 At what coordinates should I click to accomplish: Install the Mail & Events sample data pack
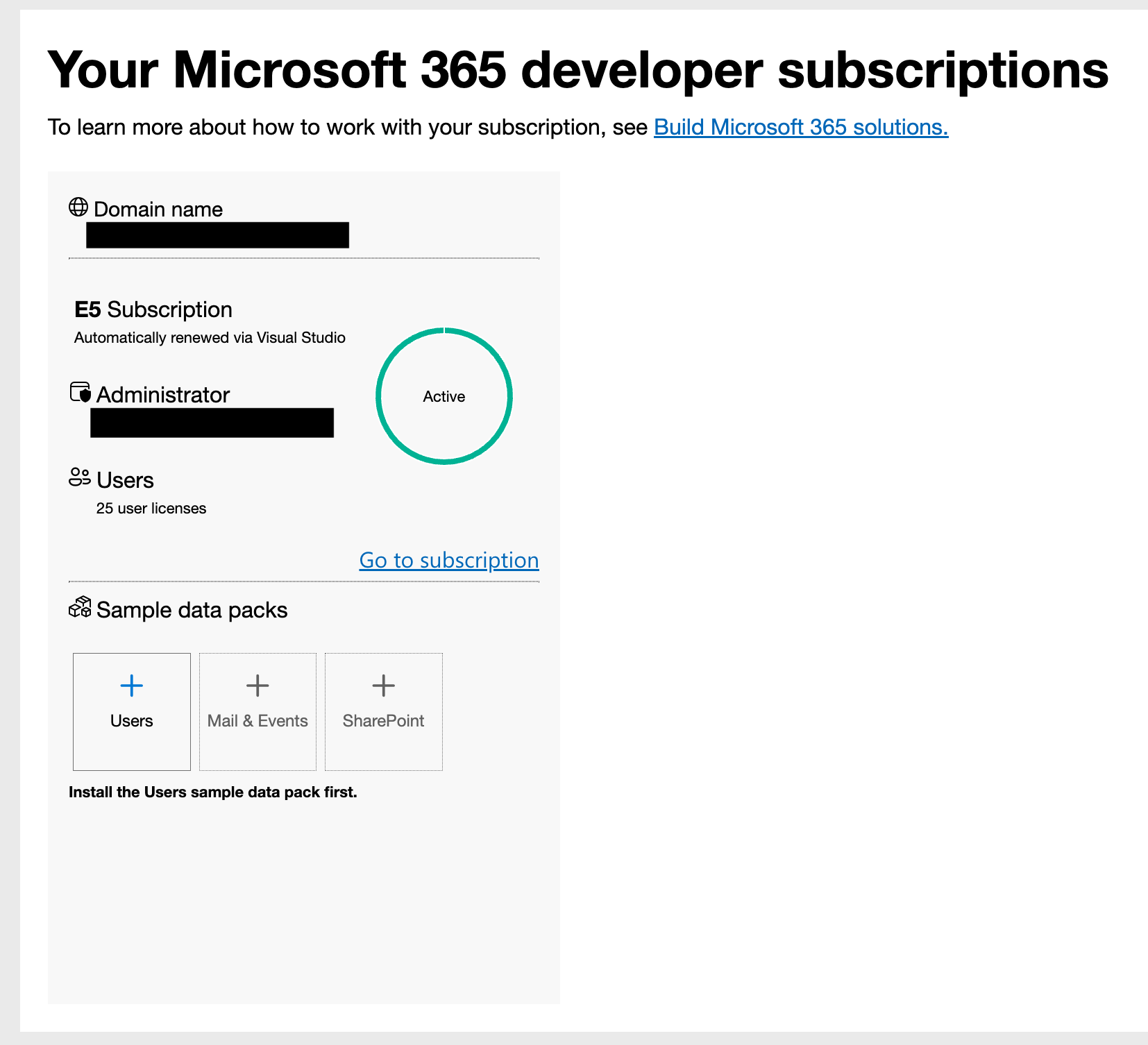point(257,711)
